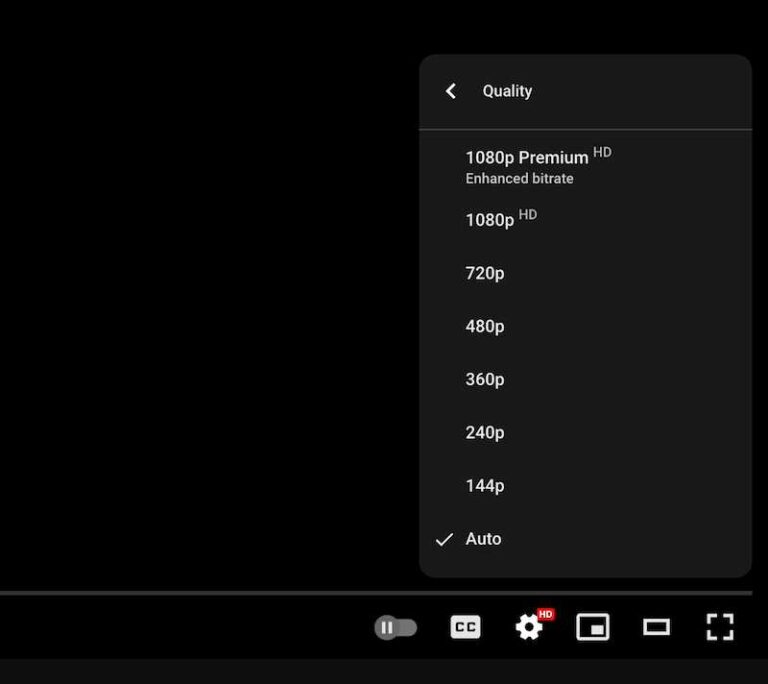Select 1080p Premium enhanced bitrate quality
Screen dimensions: 768x684
(x=585, y=167)
